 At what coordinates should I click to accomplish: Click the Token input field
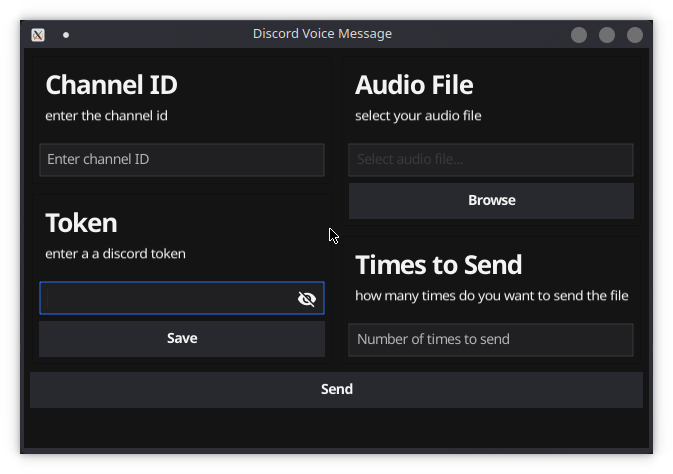pos(182,298)
